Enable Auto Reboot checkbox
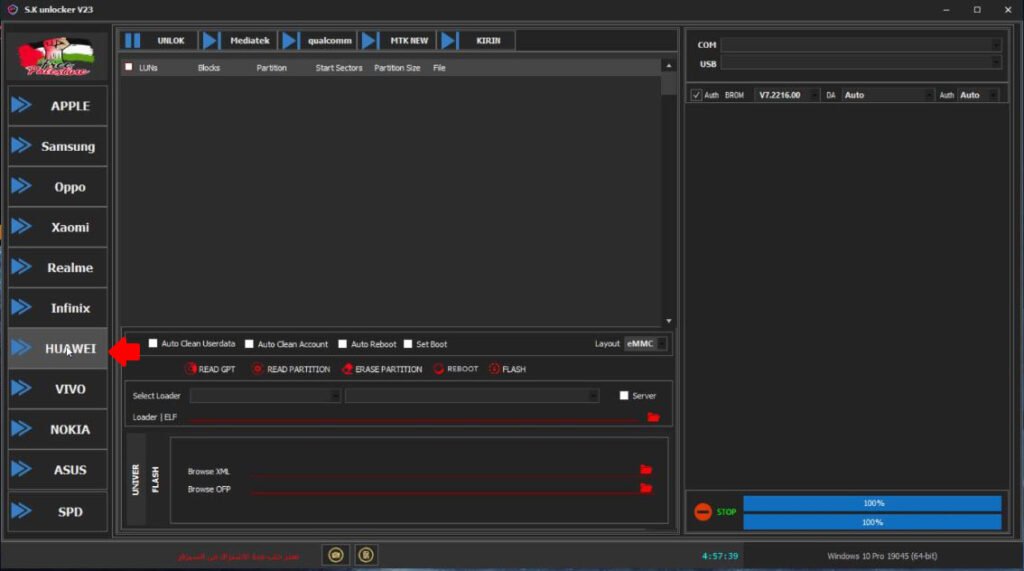This screenshot has width=1024, height=571. [342, 344]
